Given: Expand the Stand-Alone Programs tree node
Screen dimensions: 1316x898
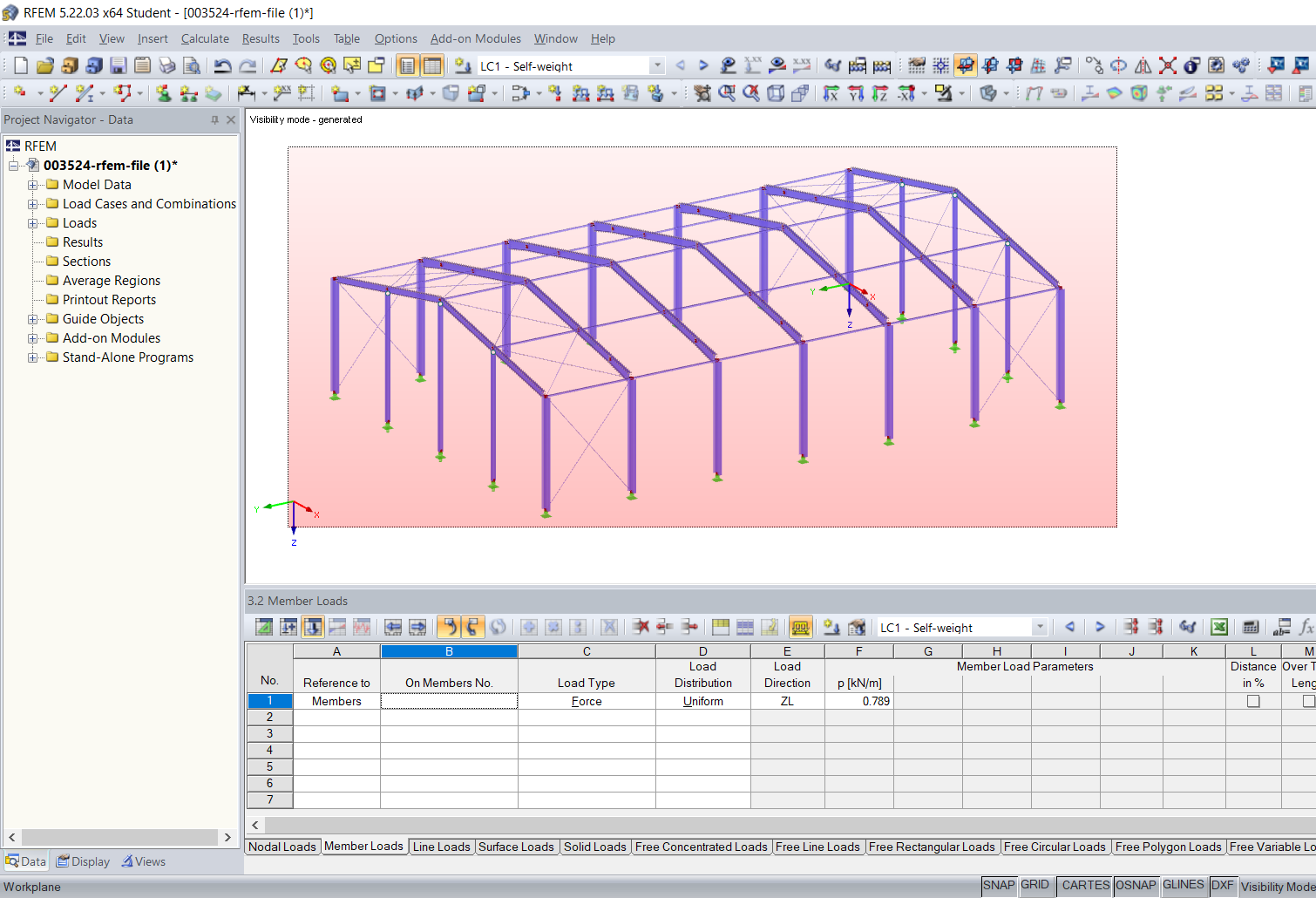Looking at the screenshot, I should (32, 357).
